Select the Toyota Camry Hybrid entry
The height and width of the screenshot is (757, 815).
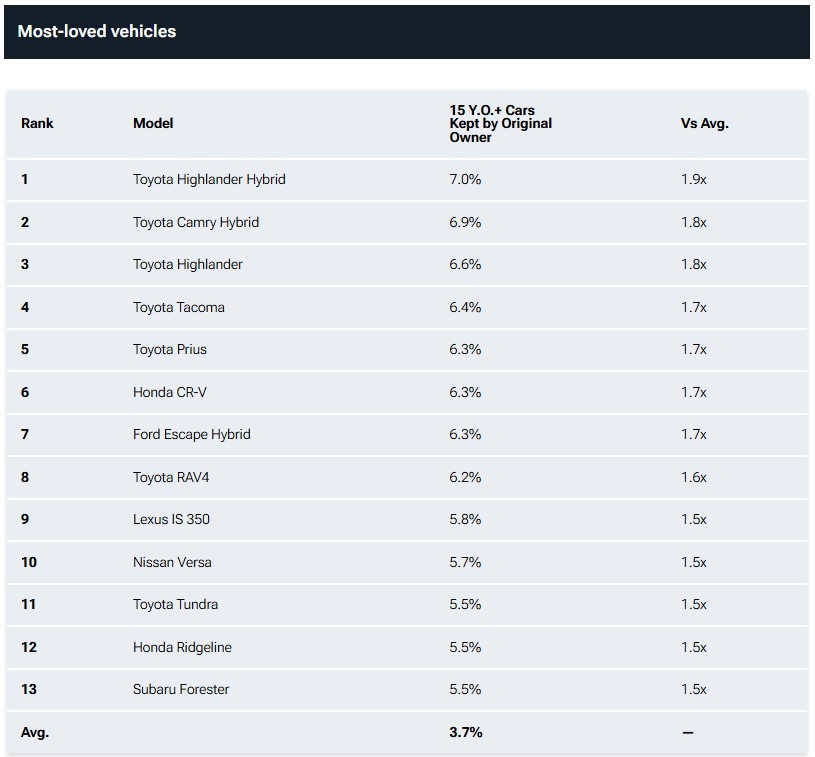[196, 222]
